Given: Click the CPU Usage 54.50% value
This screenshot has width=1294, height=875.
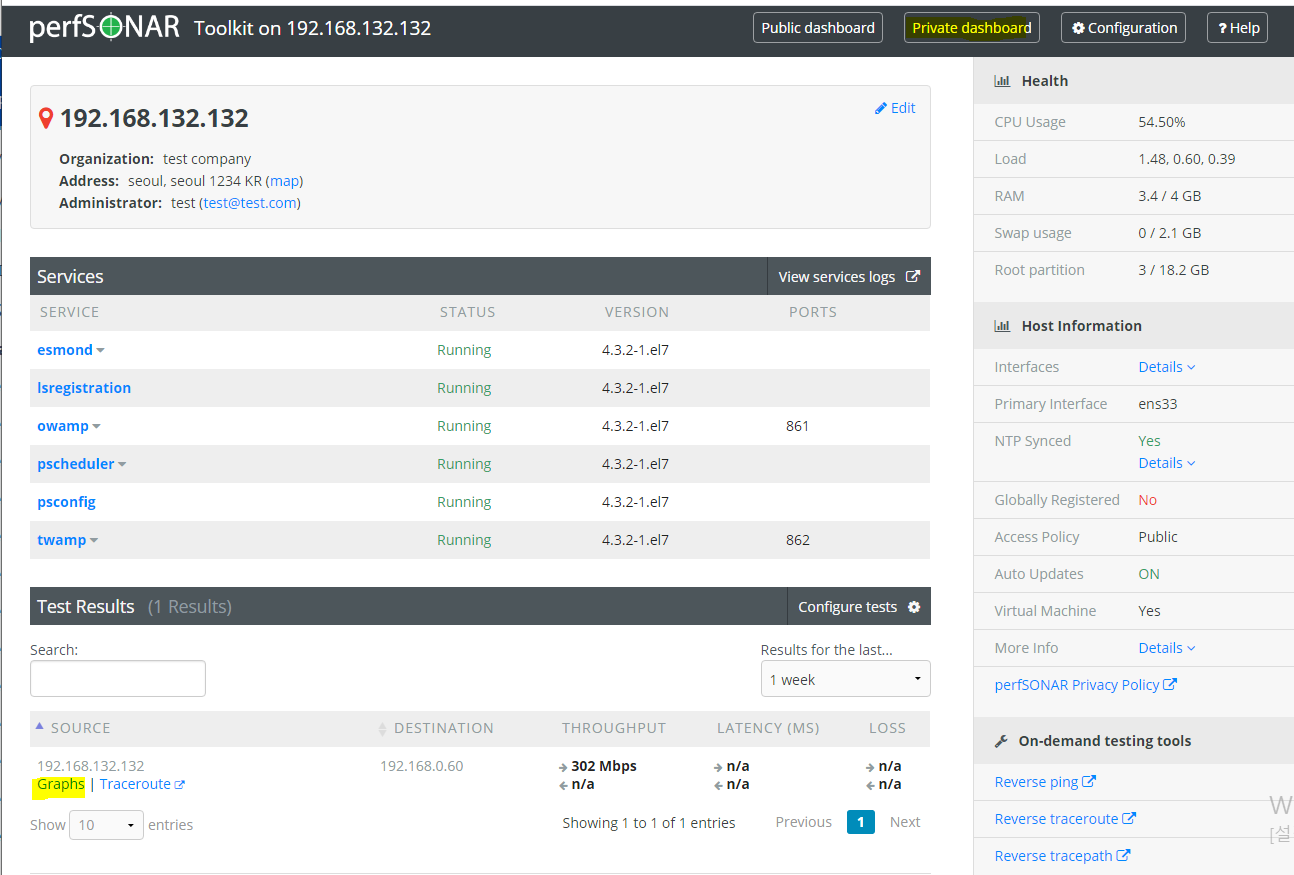Looking at the screenshot, I should 1162,122.
